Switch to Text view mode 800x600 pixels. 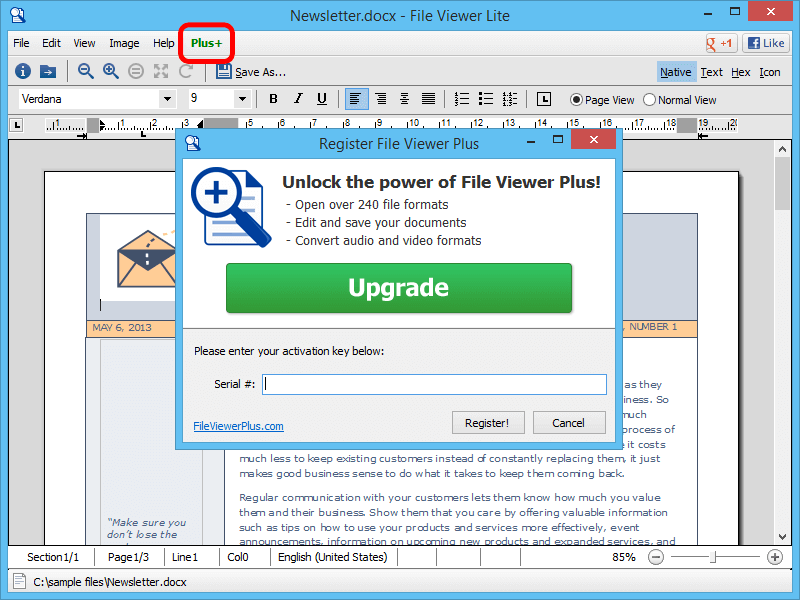pyautogui.click(x=712, y=72)
